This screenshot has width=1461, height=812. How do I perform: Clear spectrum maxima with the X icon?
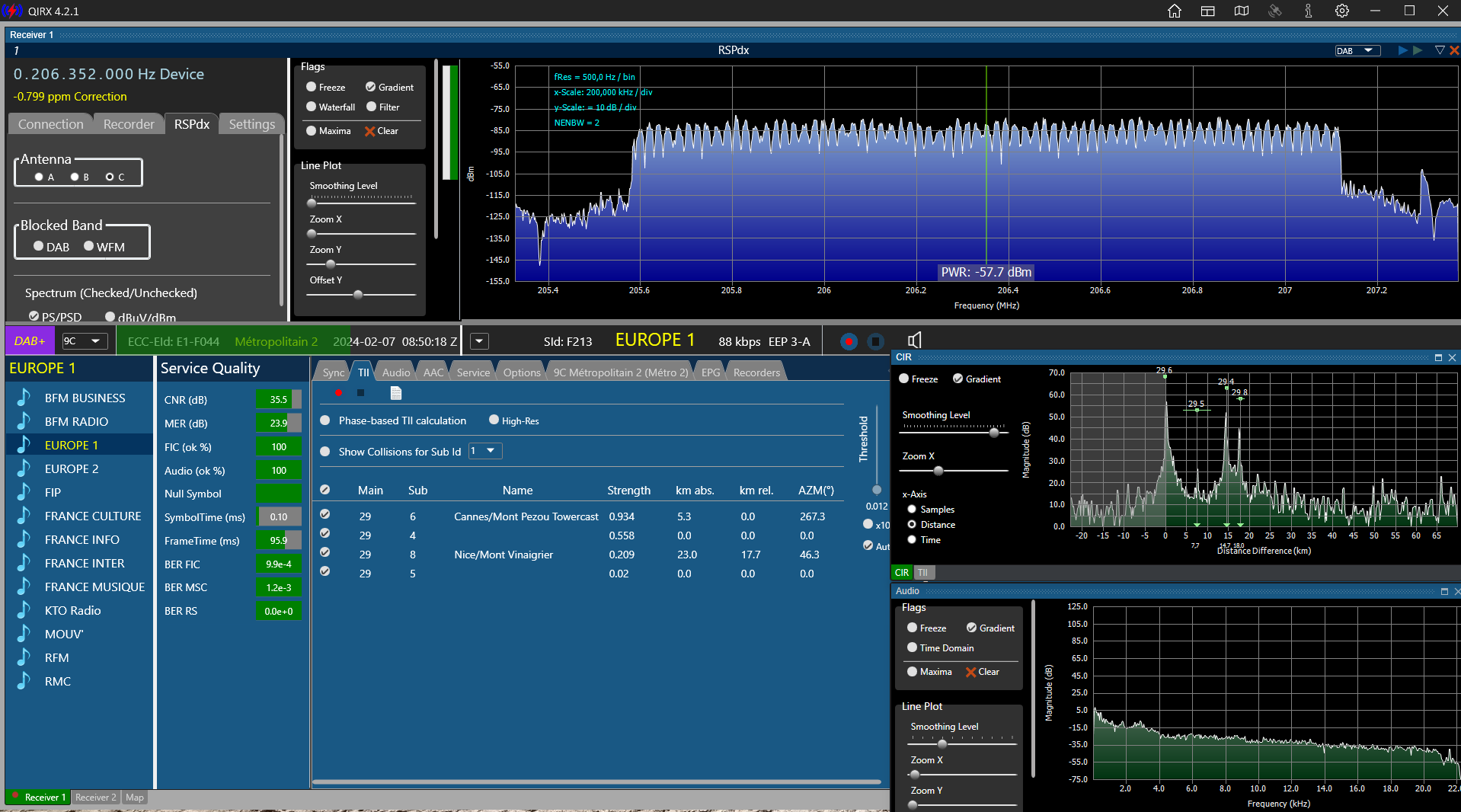369,131
